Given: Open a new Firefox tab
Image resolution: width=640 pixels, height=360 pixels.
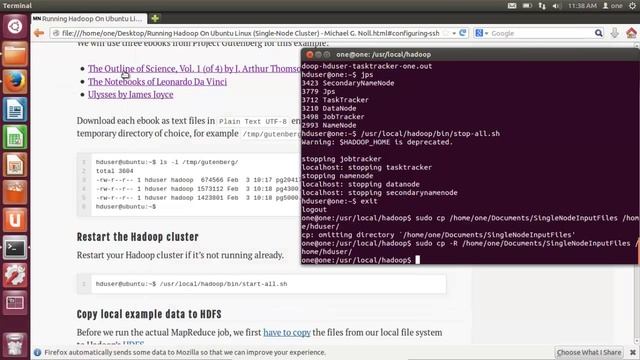Looking at the screenshot, I should coord(155,18).
